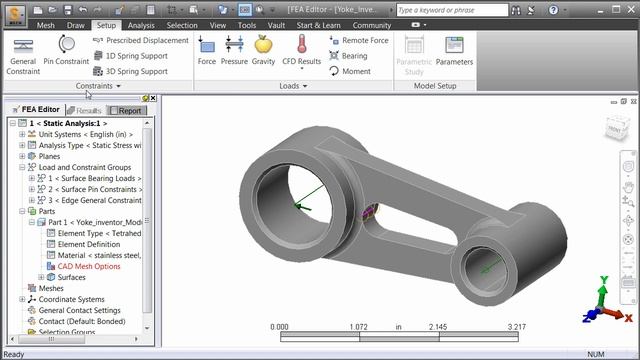Expand Constraints panel dropdown
Viewport: 640px width, 360px height.
(98, 86)
